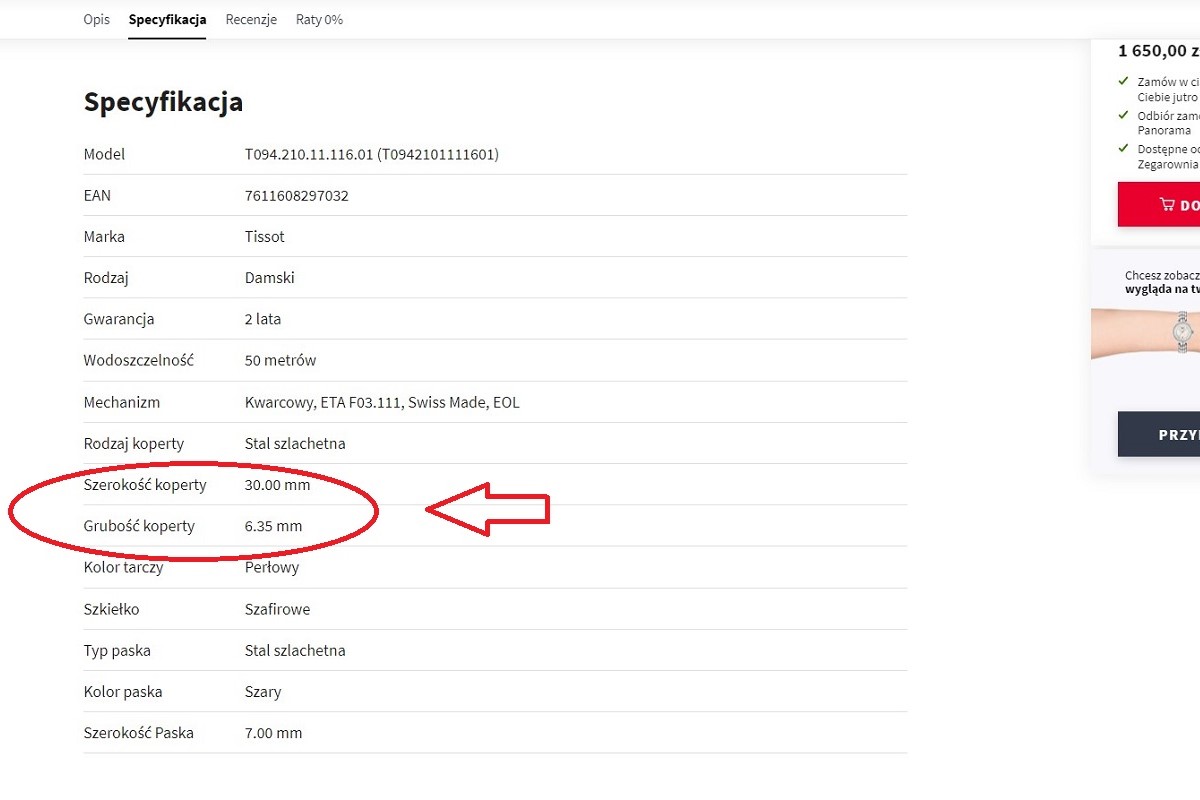Click the Specyfikacja section heading
The image size is (1200, 800).
pos(163,102)
